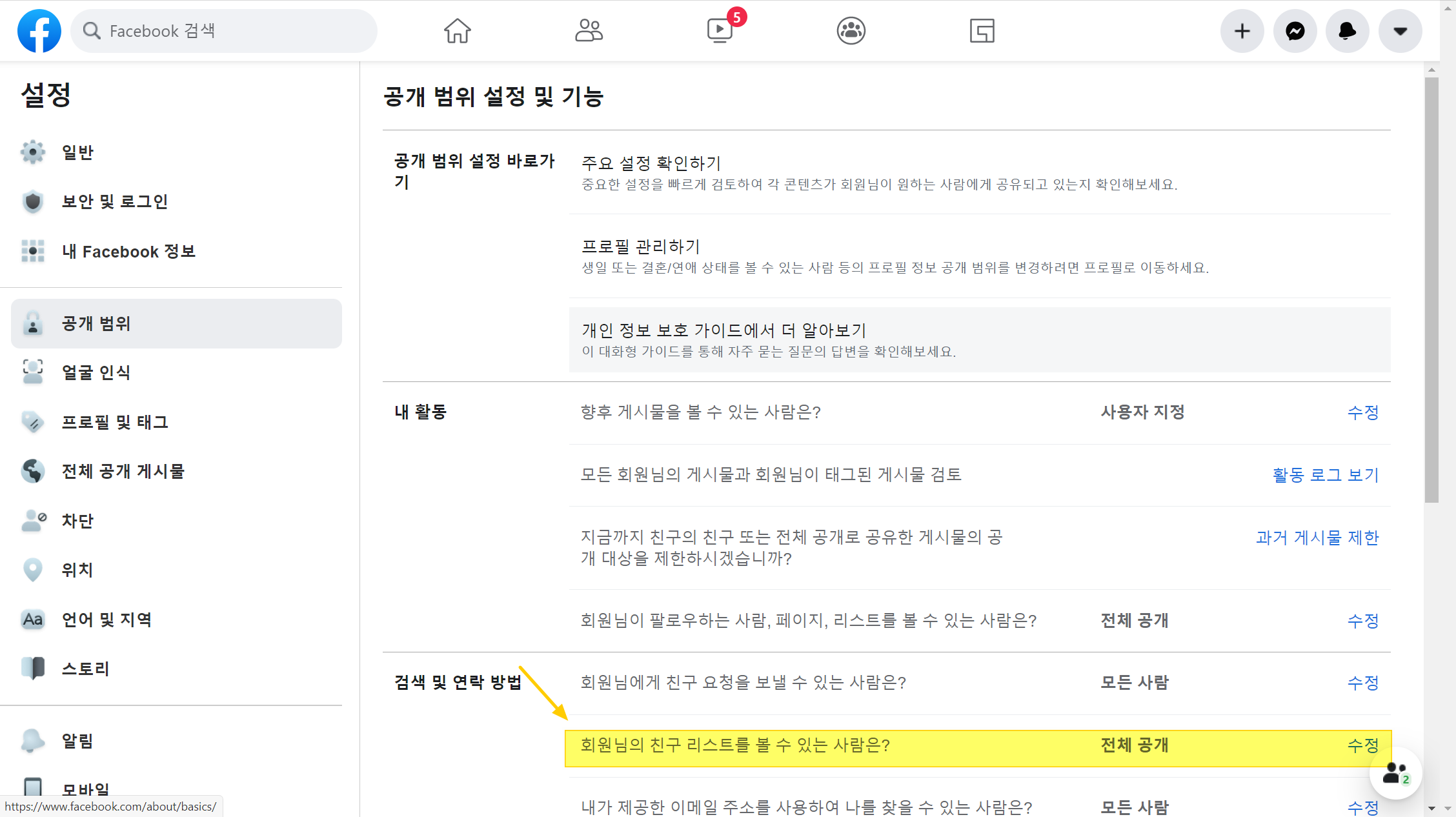Select 얼굴 인식 in settings sidebar
The height and width of the screenshot is (817, 1456).
pyautogui.click(x=96, y=372)
